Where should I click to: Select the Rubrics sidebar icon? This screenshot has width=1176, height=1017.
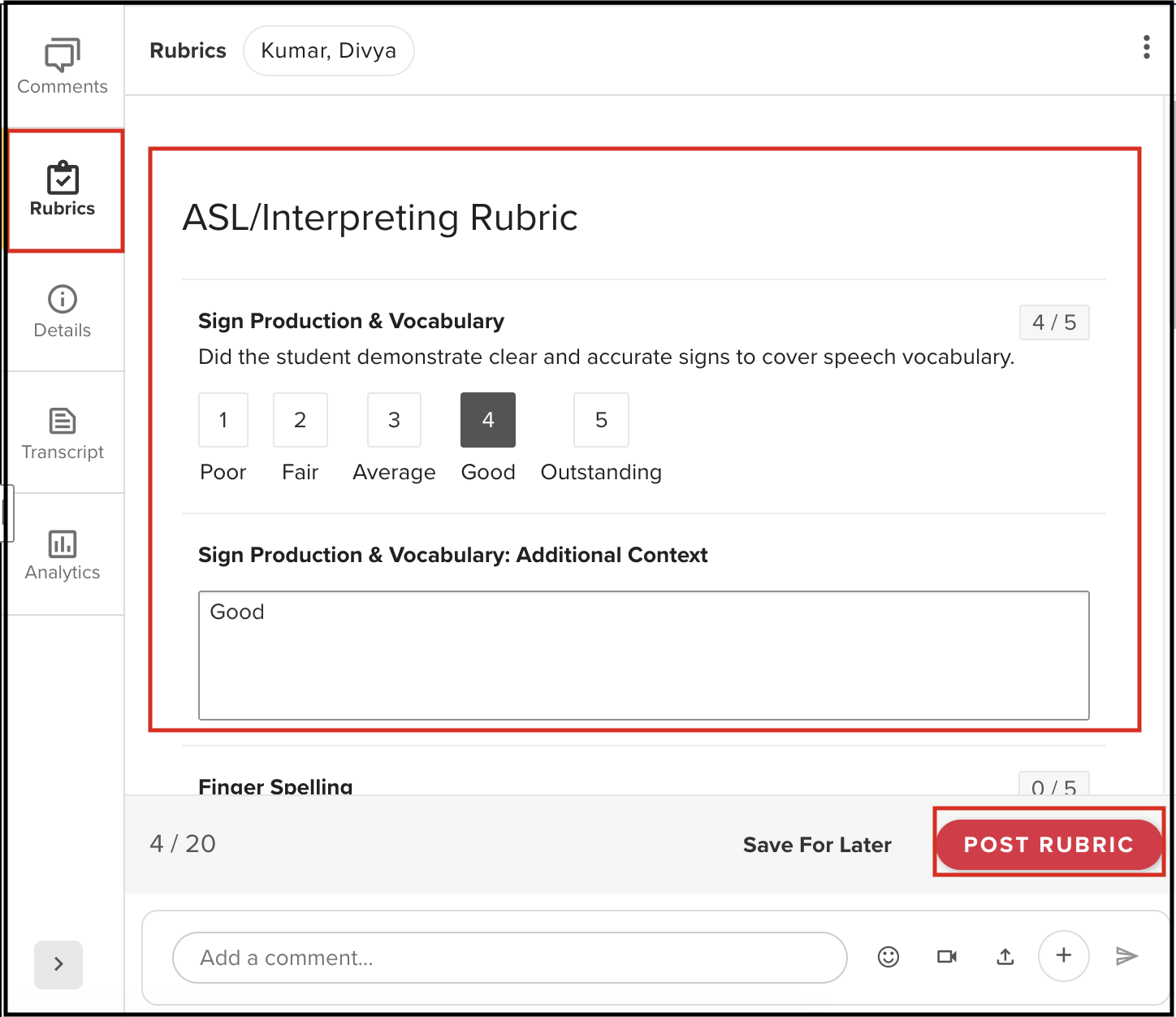click(x=63, y=190)
